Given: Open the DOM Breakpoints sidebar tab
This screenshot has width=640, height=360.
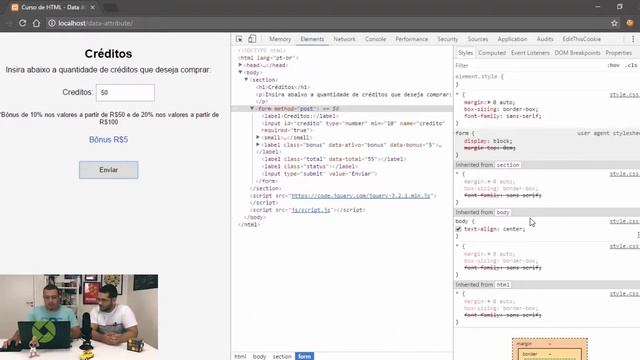Looking at the screenshot, I should point(577,53).
